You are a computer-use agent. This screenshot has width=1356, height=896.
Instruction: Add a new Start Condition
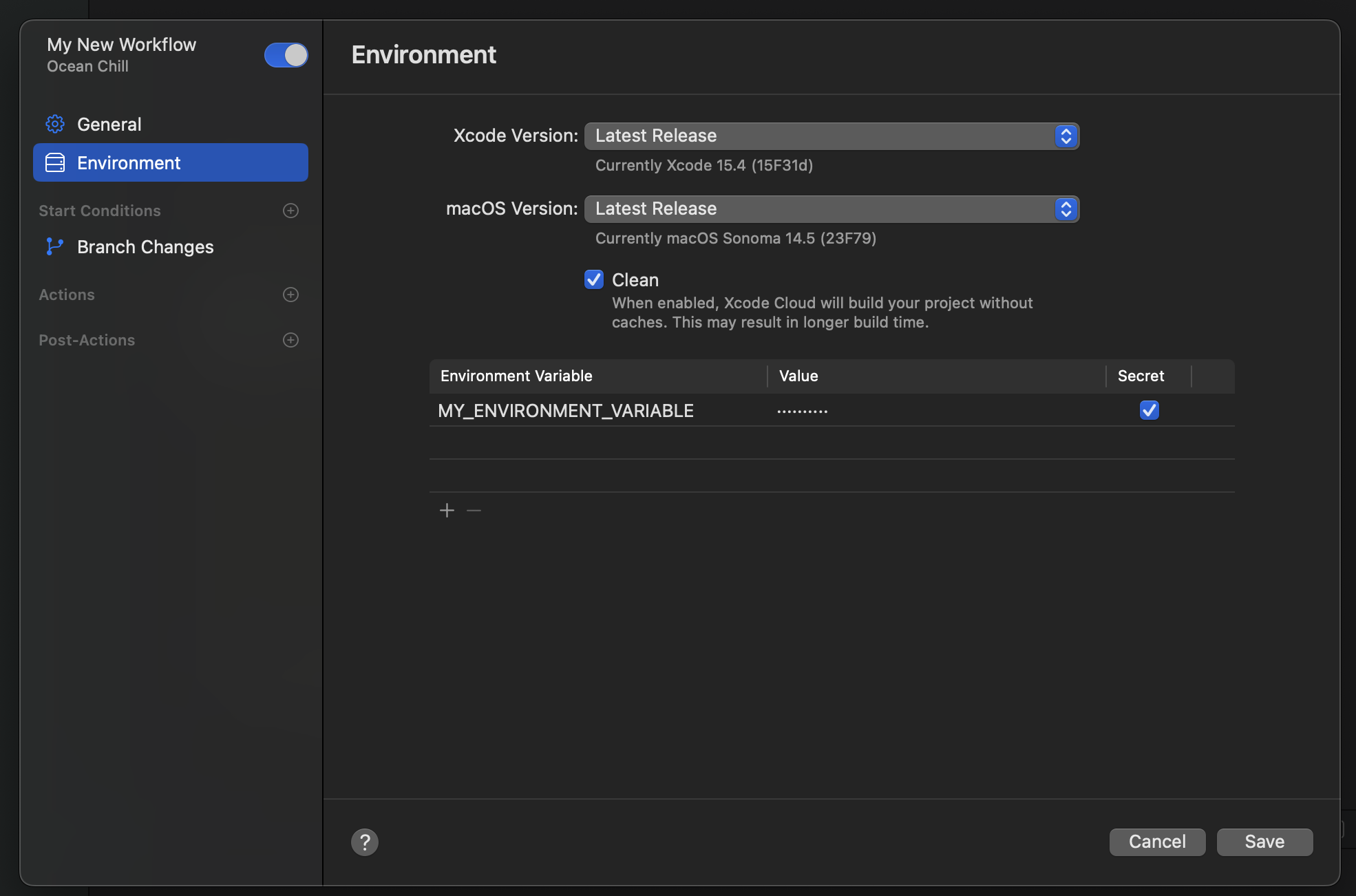tap(290, 211)
